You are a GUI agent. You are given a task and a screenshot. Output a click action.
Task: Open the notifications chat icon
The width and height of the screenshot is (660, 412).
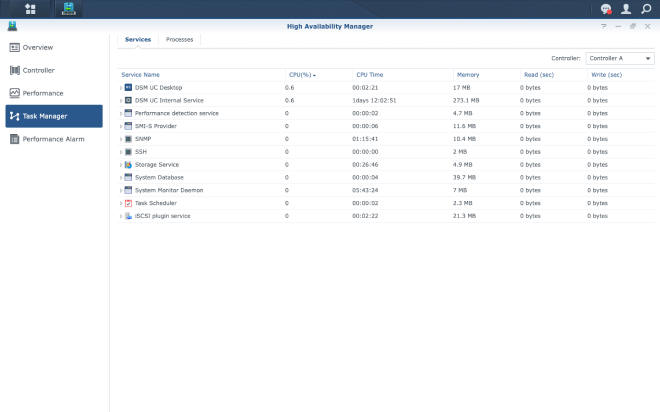click(606, 9)
